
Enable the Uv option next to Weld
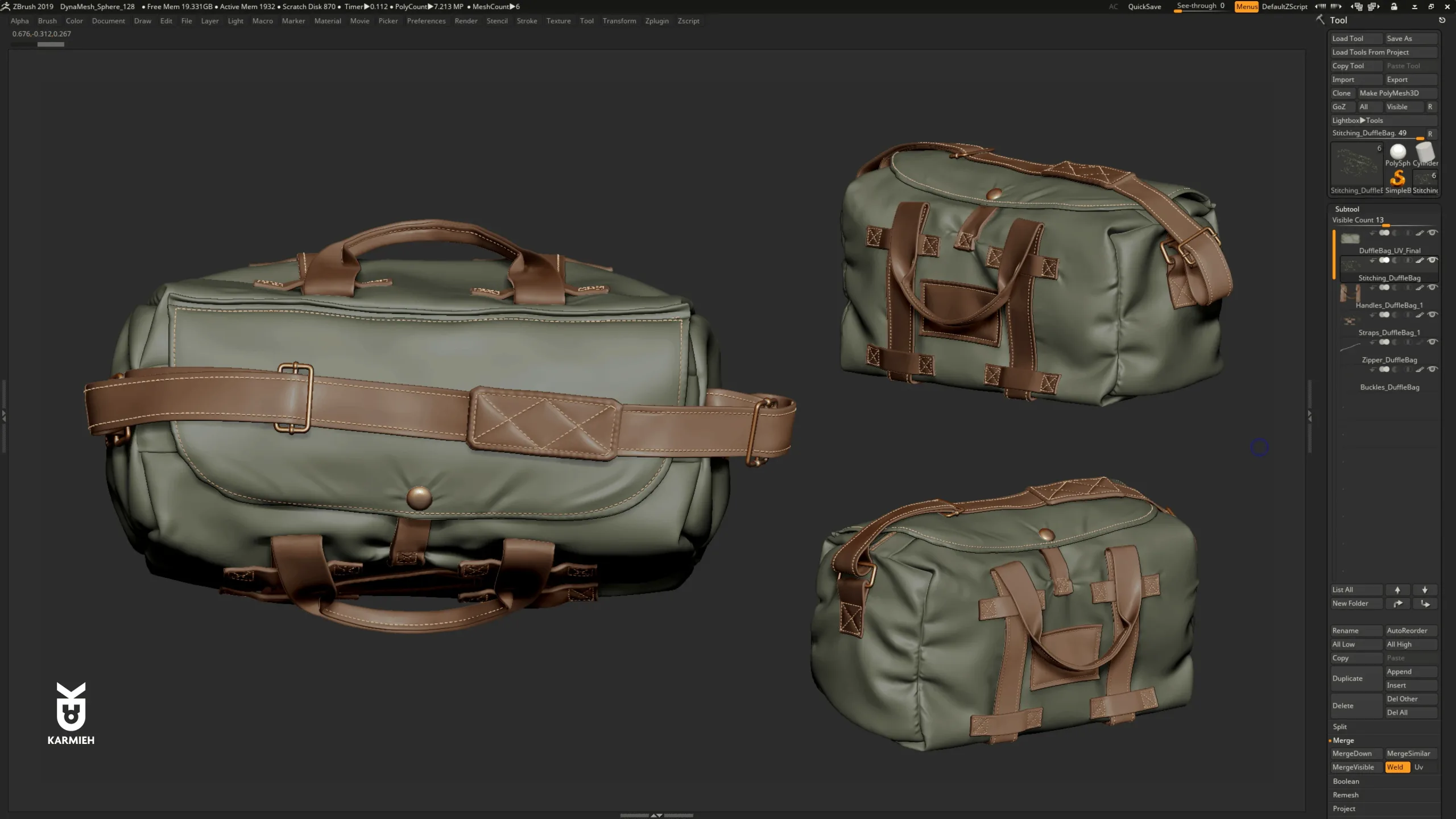tap(1420, 767)
